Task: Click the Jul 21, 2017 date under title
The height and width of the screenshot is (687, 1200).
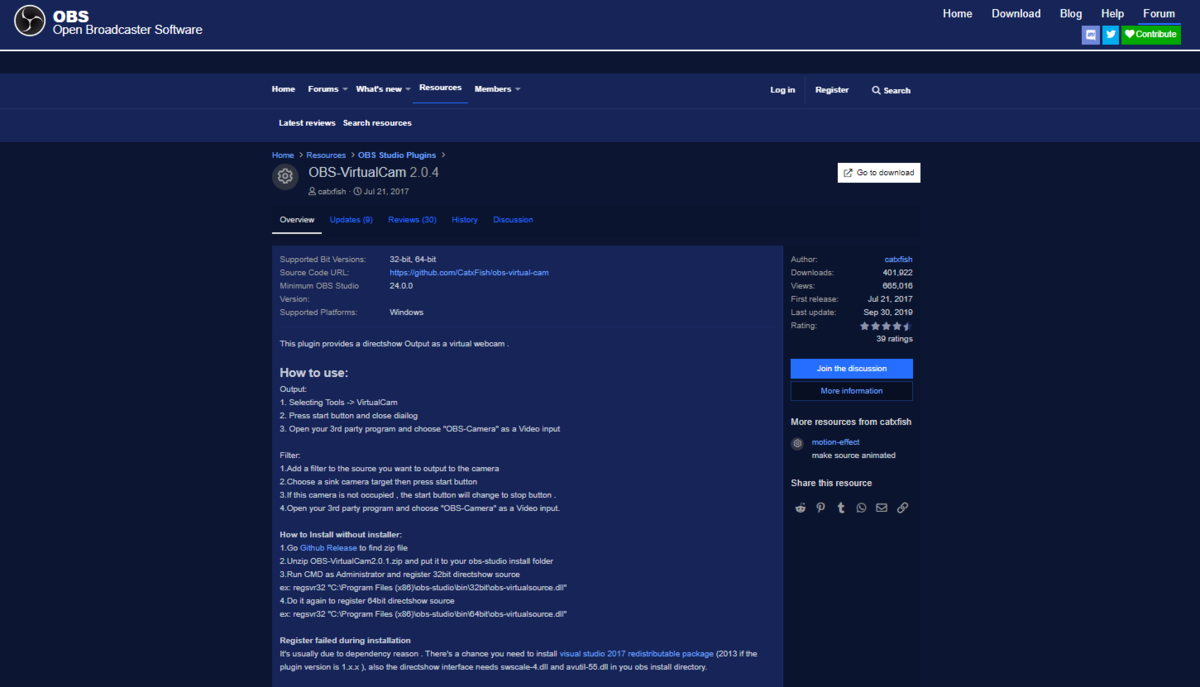Action: (387, 192)
